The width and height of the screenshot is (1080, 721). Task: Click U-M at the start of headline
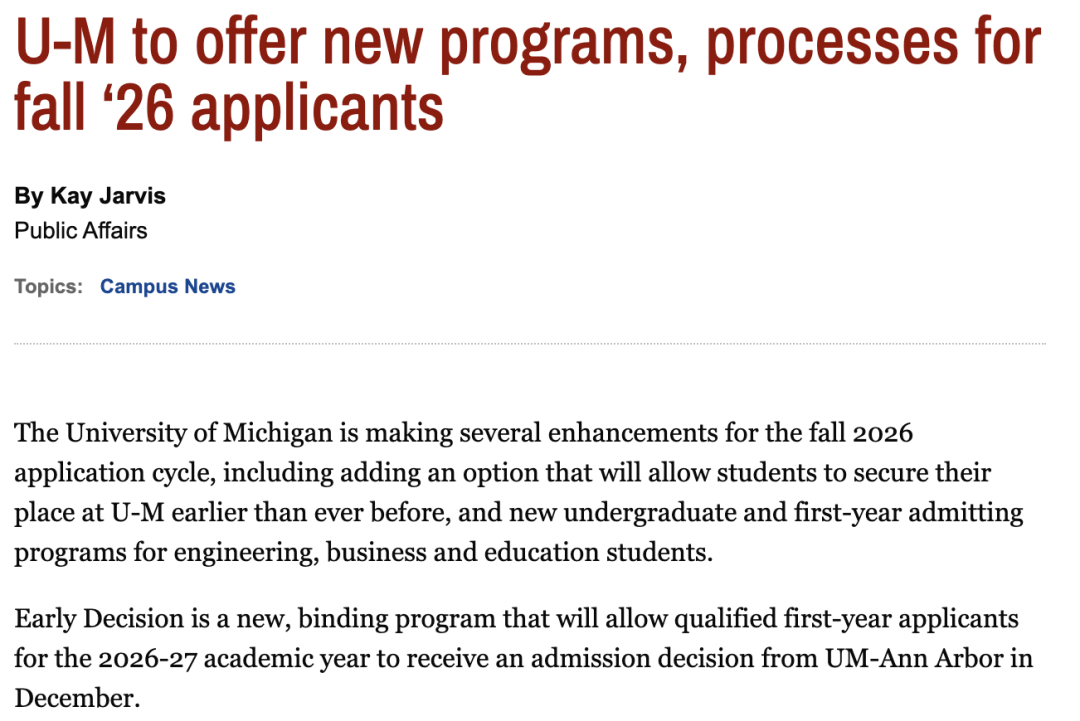pos(65,43)
